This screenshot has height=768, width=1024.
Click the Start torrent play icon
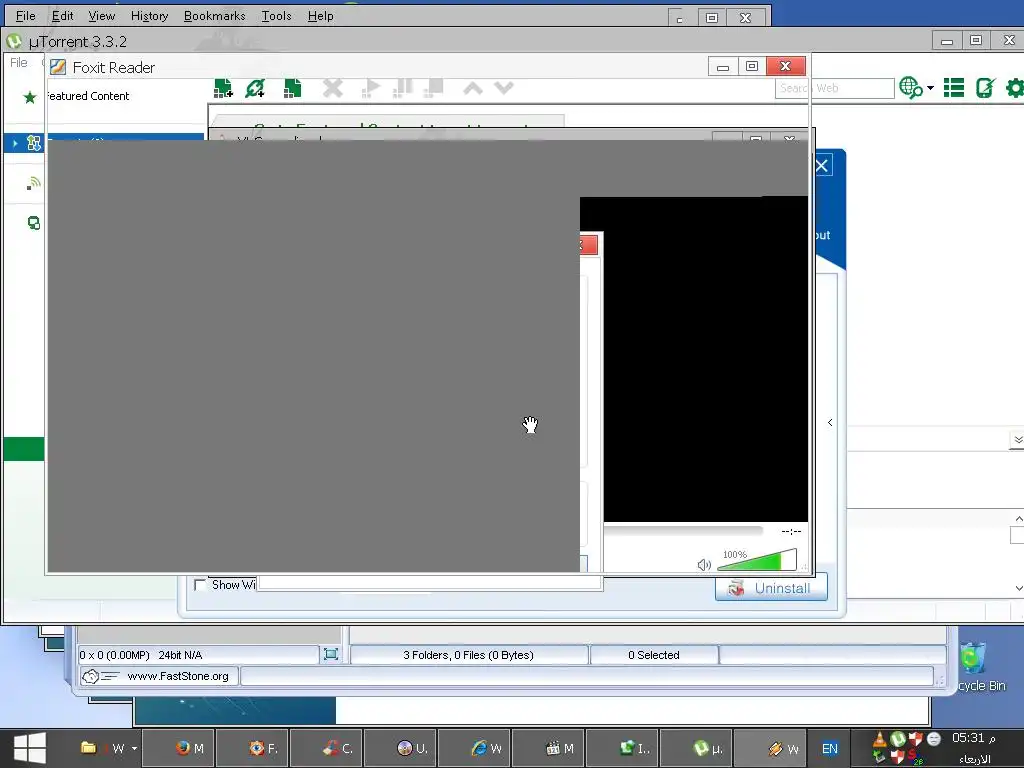371,88
